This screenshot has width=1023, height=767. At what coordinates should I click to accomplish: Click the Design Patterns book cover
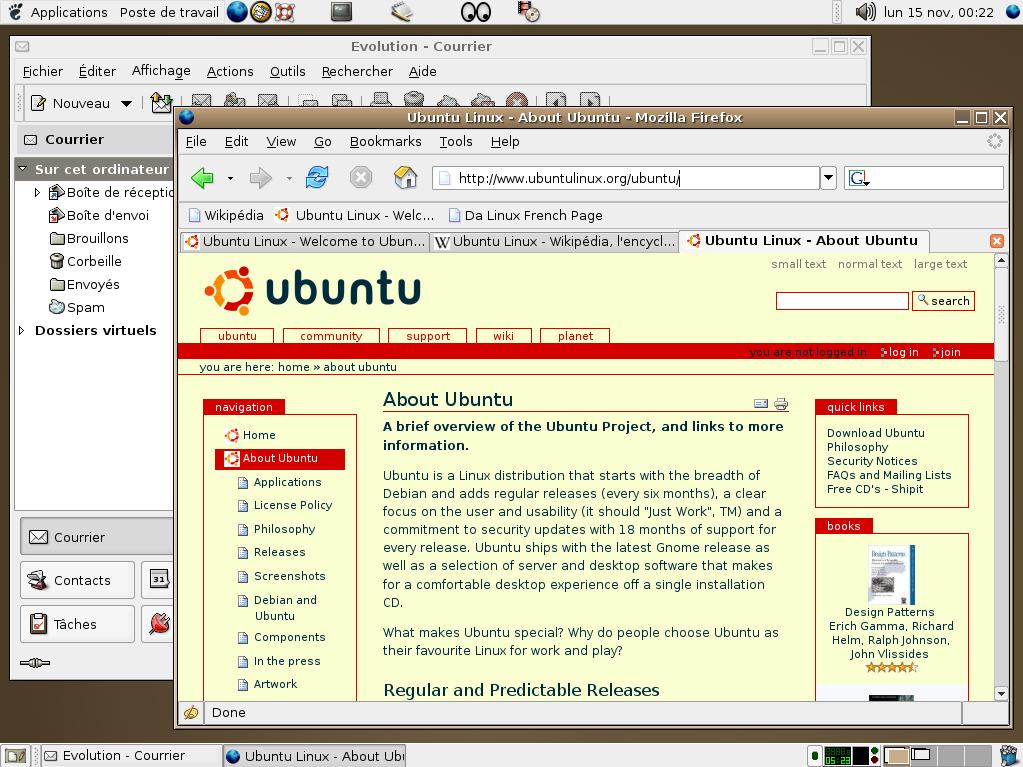point(891,575)
